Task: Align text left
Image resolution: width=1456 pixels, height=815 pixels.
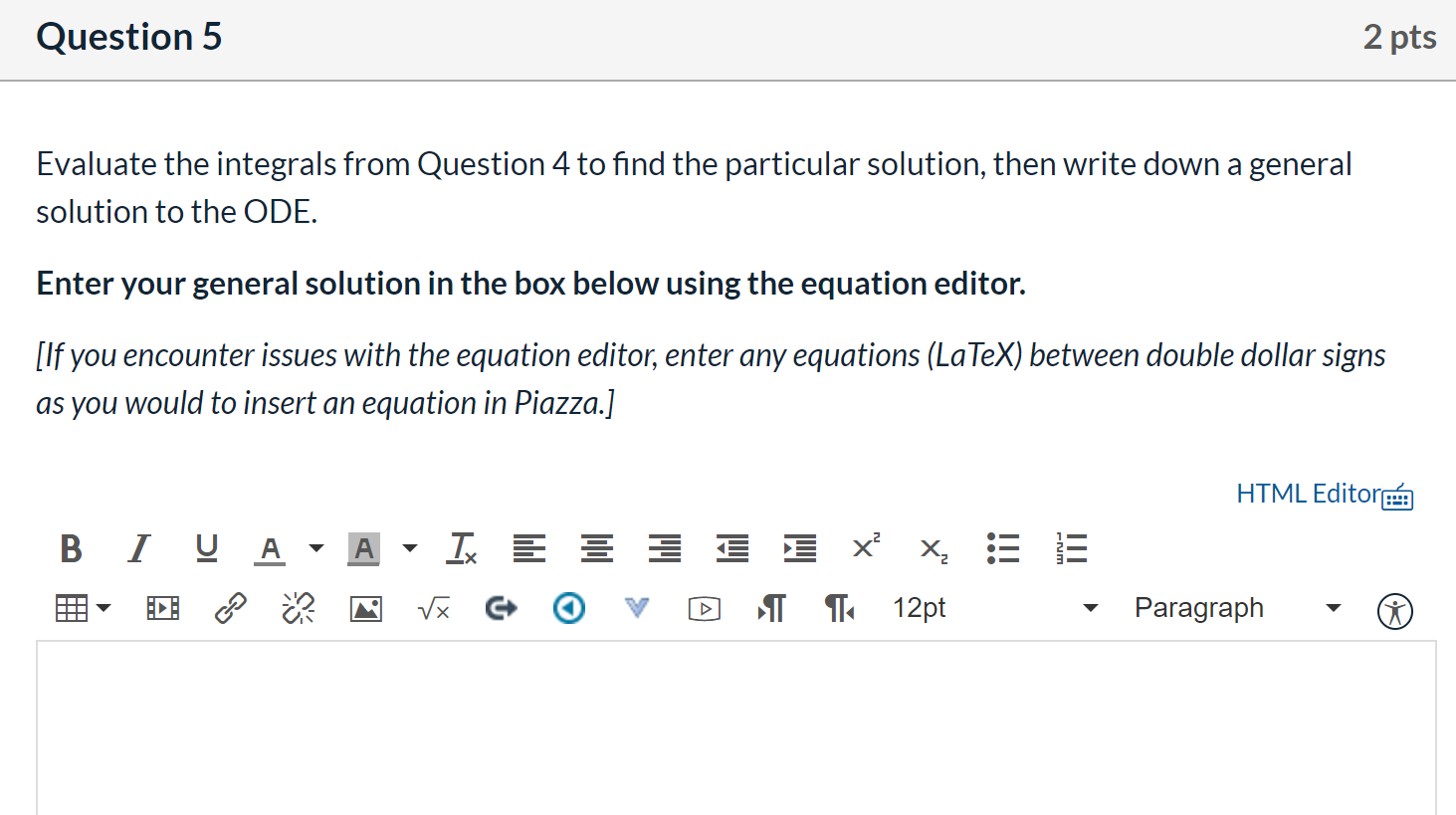Action: pyautogui.click(x=528, y=548)
